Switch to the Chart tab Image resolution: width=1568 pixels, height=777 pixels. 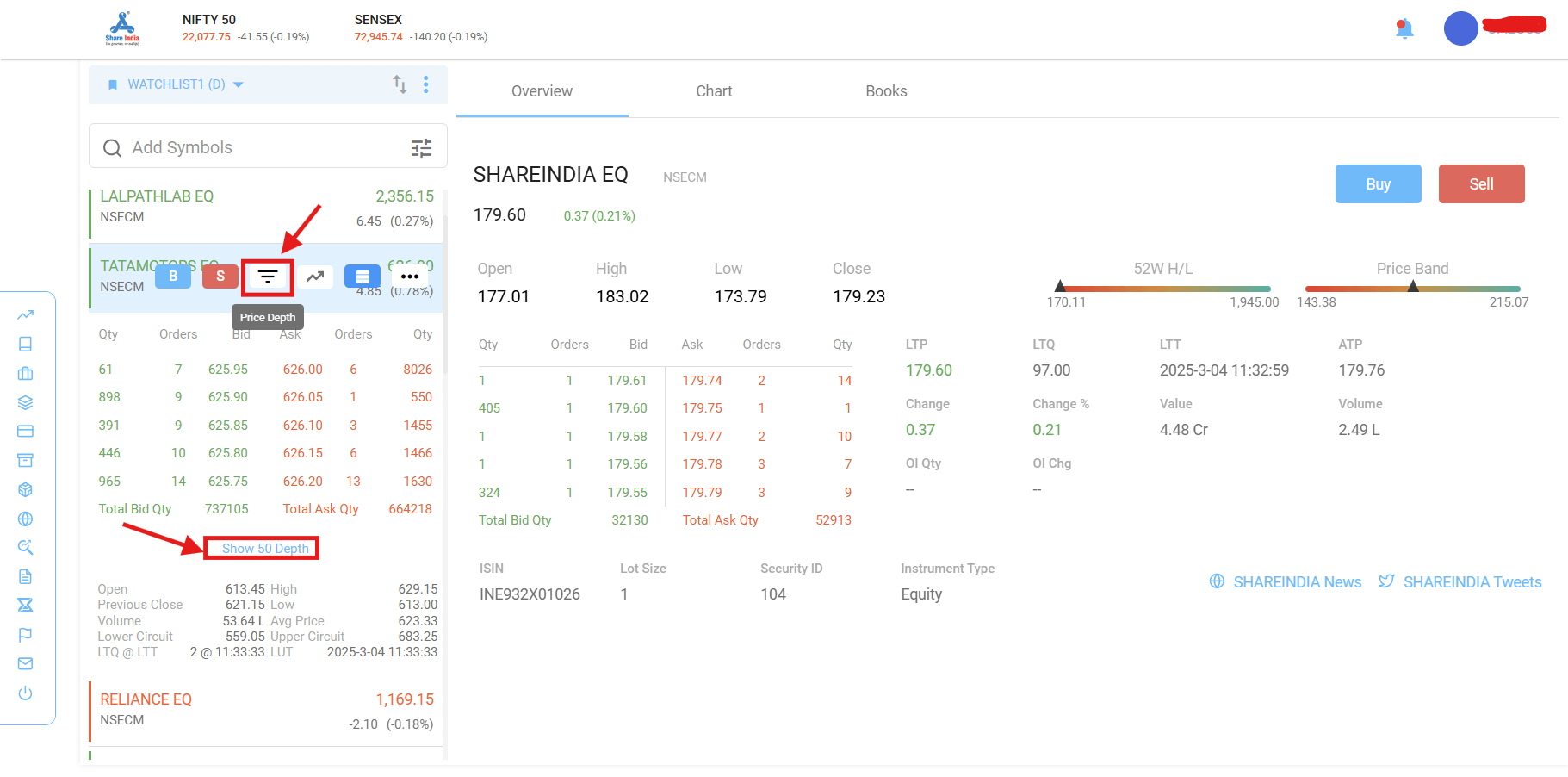714,91
